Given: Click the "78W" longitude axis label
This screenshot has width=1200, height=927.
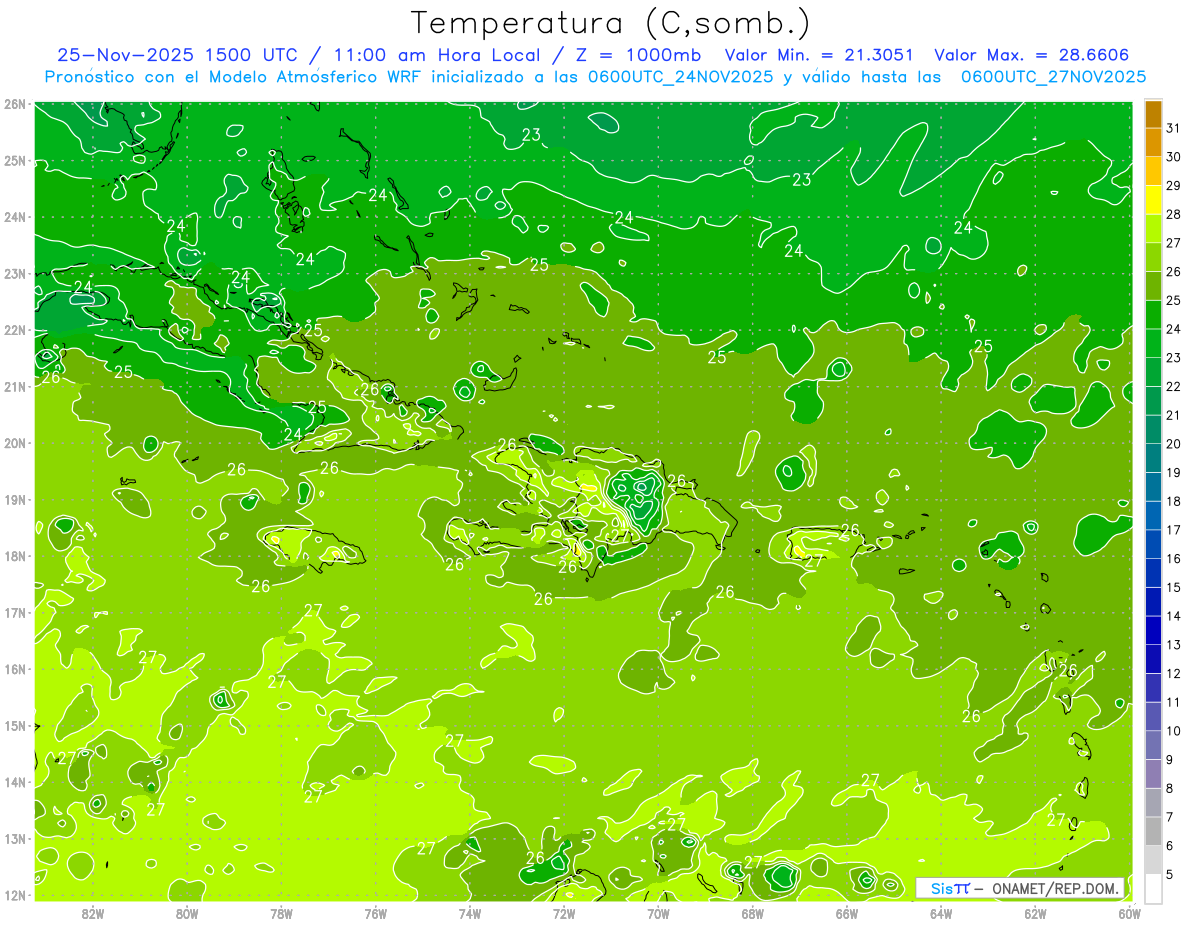Looking at the screenshot, I should (x=281, y=912).
